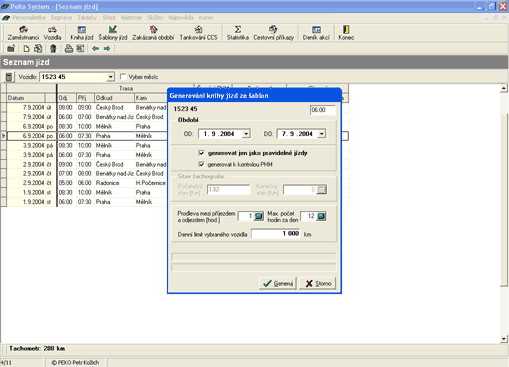The image size is (509, 367).
Task: Click the PEKO Petr Kožich status bar text
Action: click(x=75, y=363)
